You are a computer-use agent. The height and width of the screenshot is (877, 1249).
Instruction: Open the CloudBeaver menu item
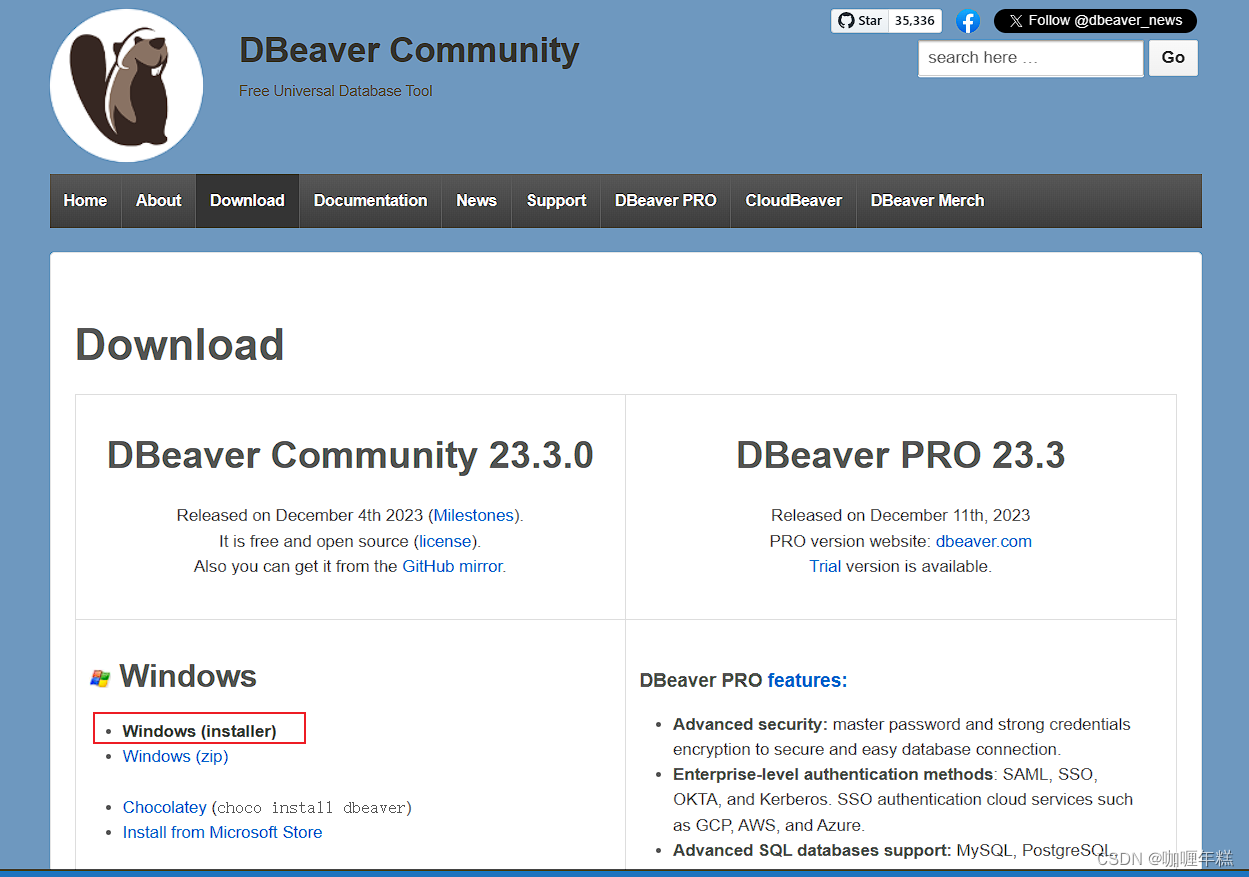(x=793, y=201)
